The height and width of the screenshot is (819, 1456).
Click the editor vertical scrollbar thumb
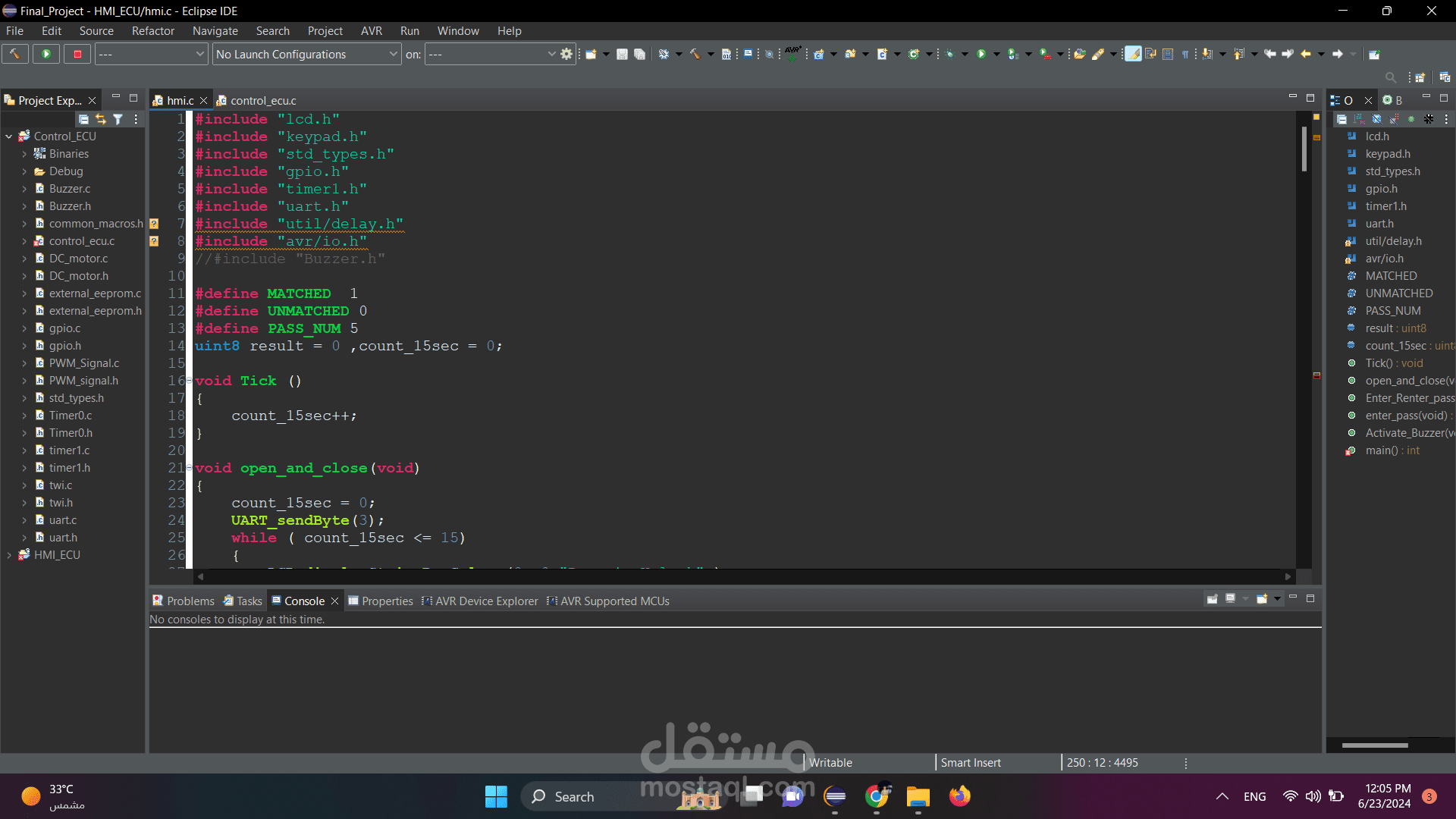coord(1304,148)
